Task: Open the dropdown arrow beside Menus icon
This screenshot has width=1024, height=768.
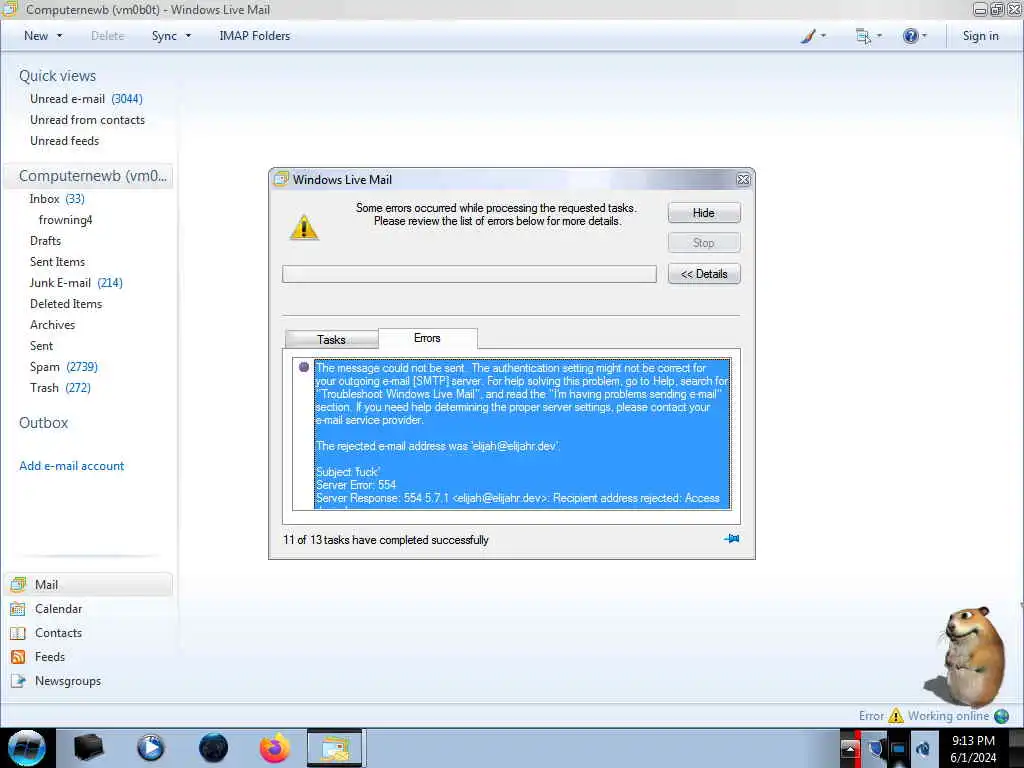Action: (x=879, y=36)
